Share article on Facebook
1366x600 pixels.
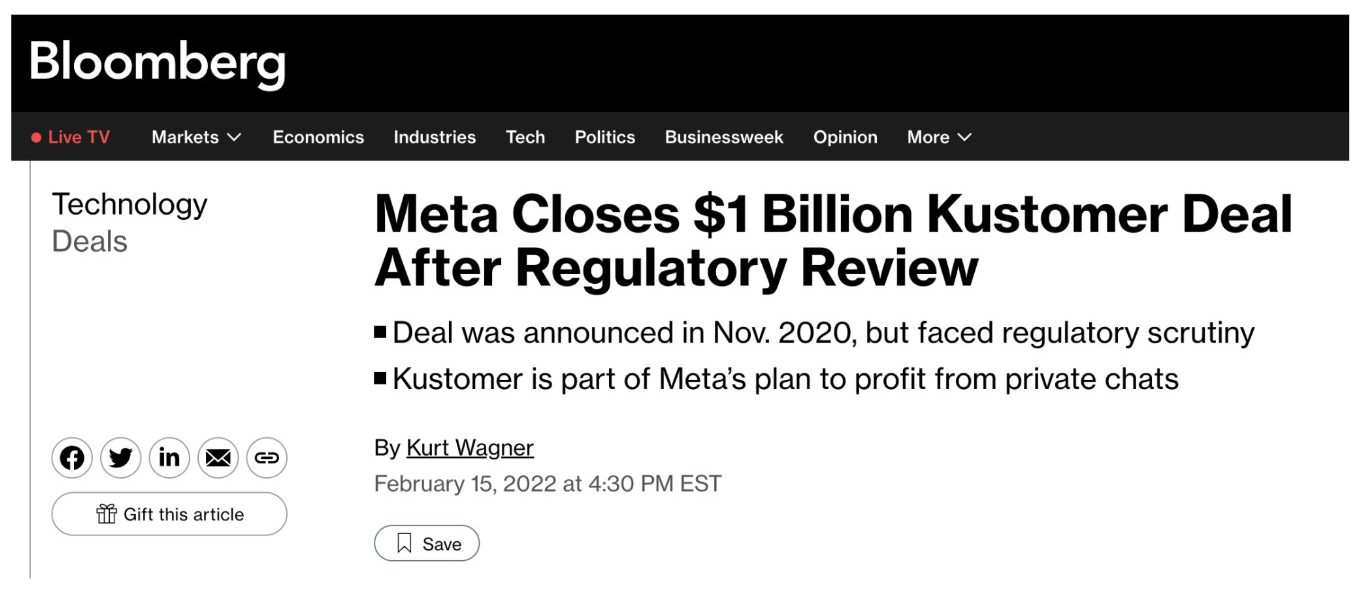[x=72, y=458]
